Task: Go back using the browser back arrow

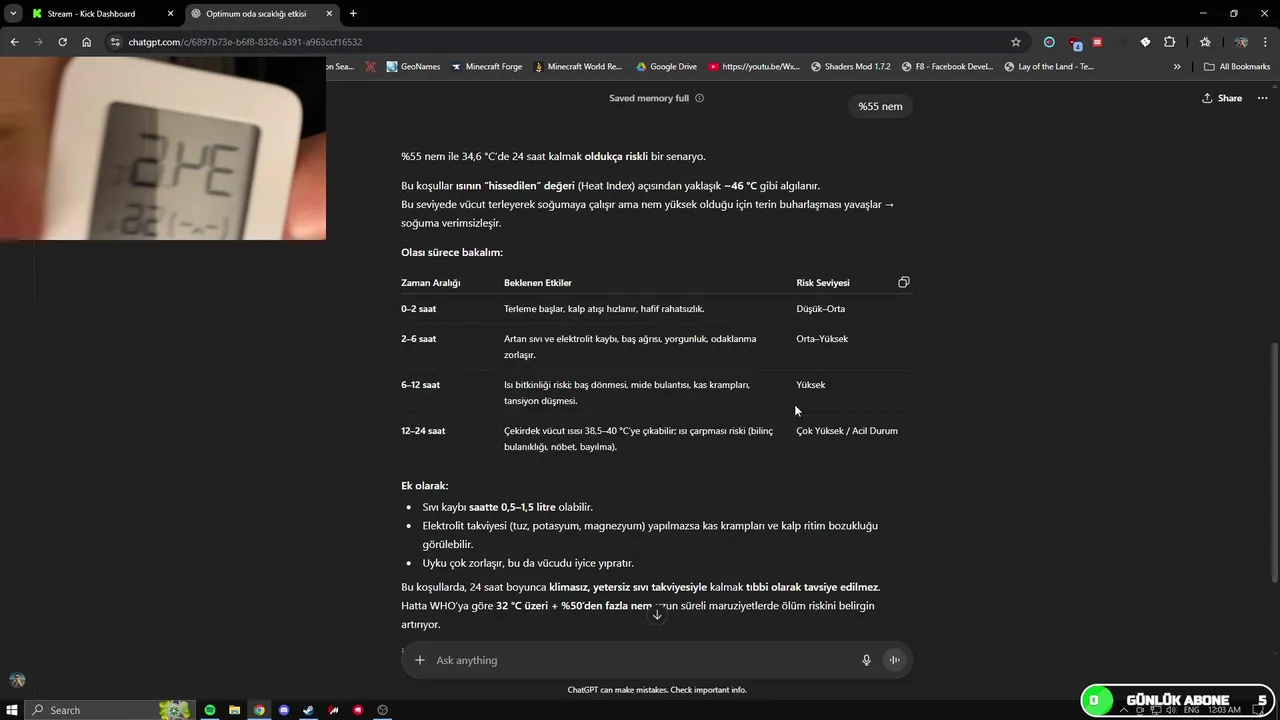Action: pyautogui.click(x=14, y=42)
